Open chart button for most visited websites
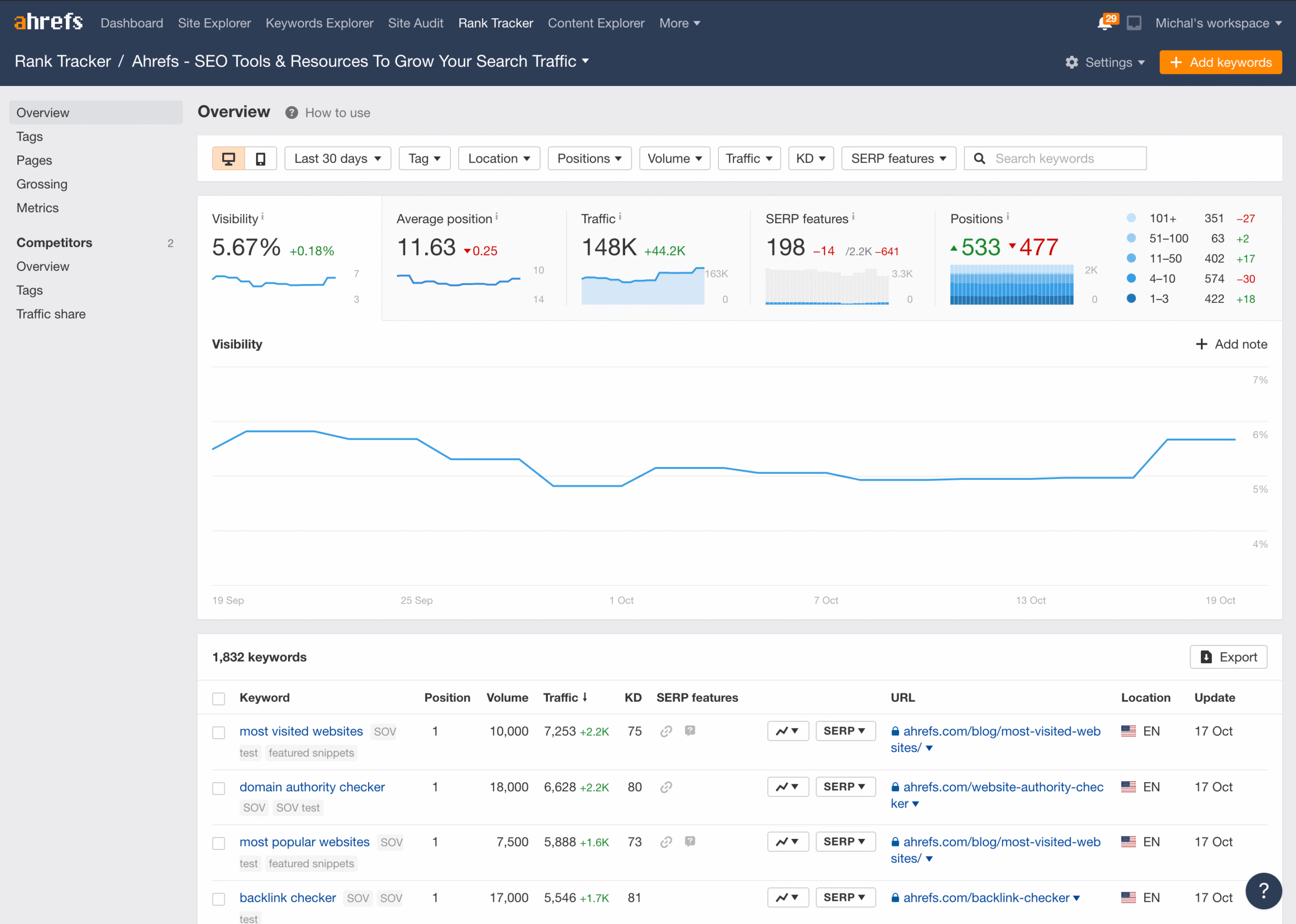The height and width of the screenshot is (924, 1296). click(x=787, y=731)
